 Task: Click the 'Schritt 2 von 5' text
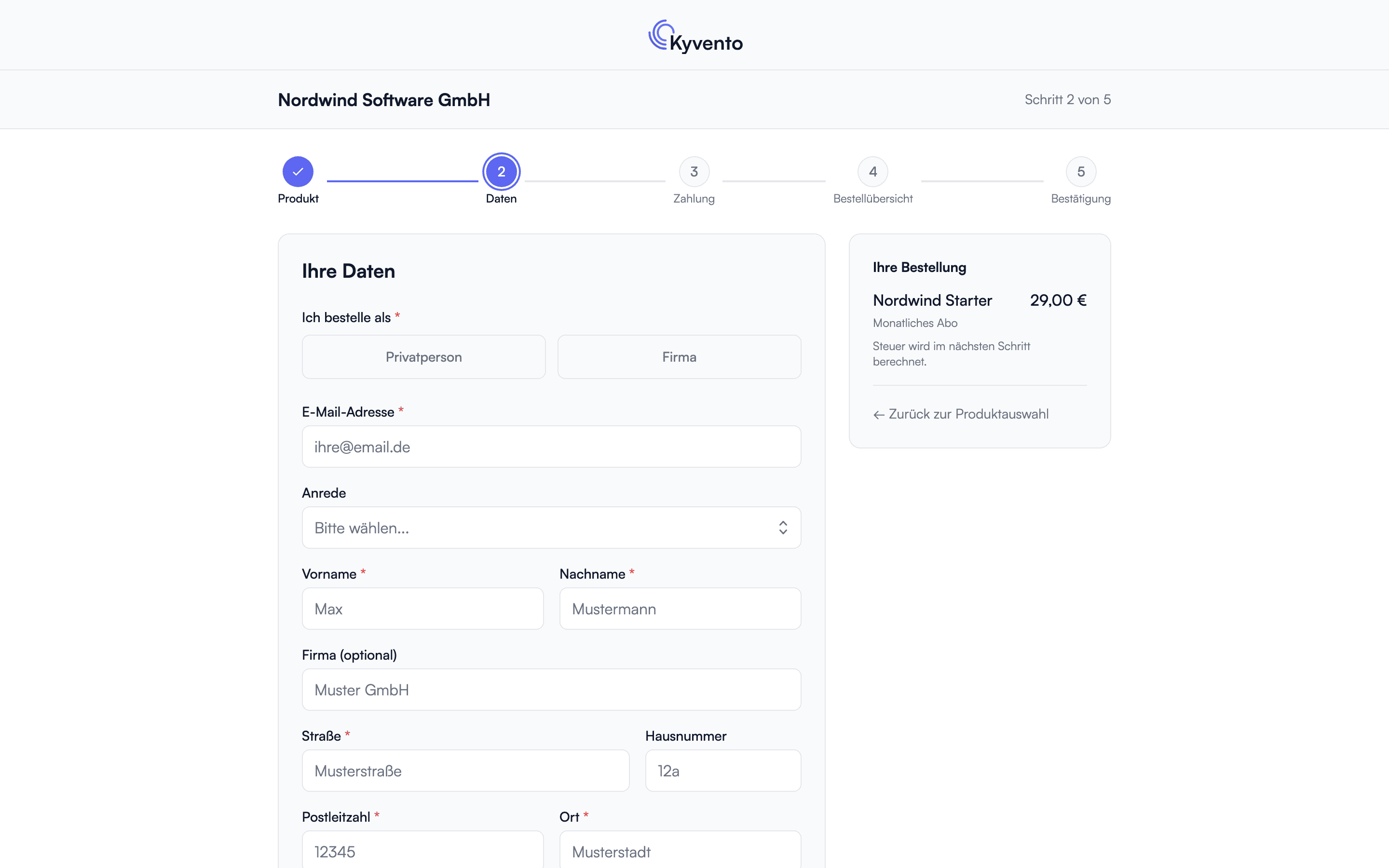[1068, 99]
